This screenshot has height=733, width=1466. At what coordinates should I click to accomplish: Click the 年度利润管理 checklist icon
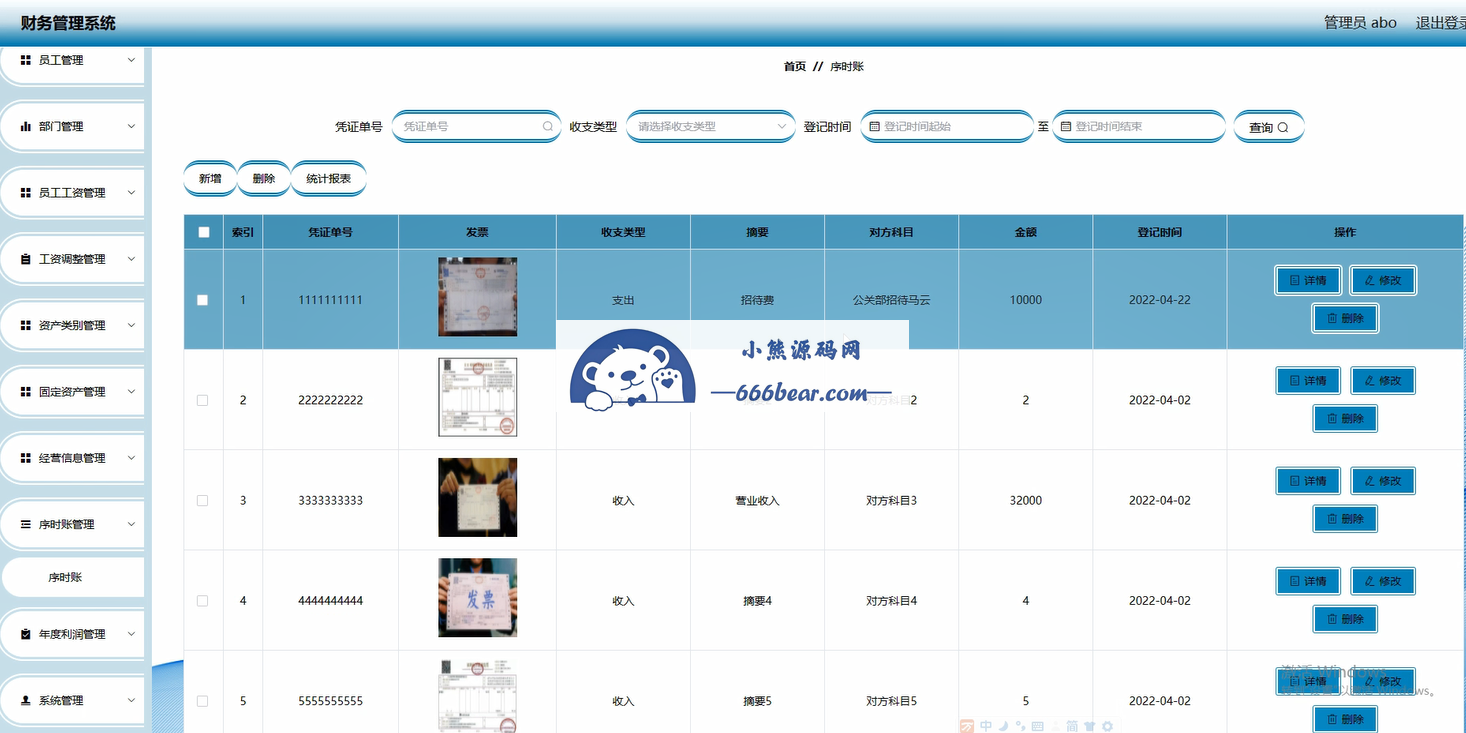coord(26,634)
